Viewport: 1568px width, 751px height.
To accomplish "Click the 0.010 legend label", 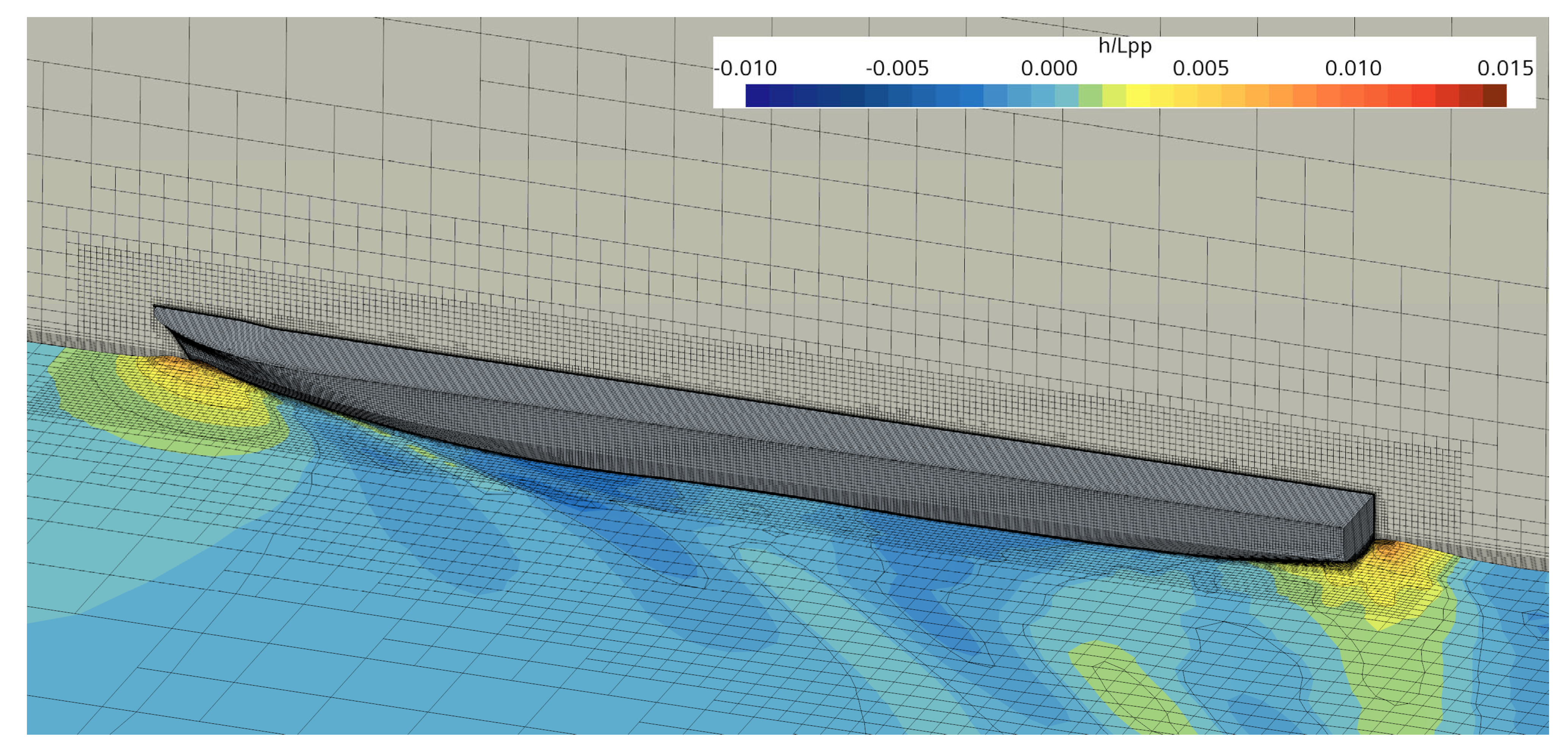I will (1352, 68).
